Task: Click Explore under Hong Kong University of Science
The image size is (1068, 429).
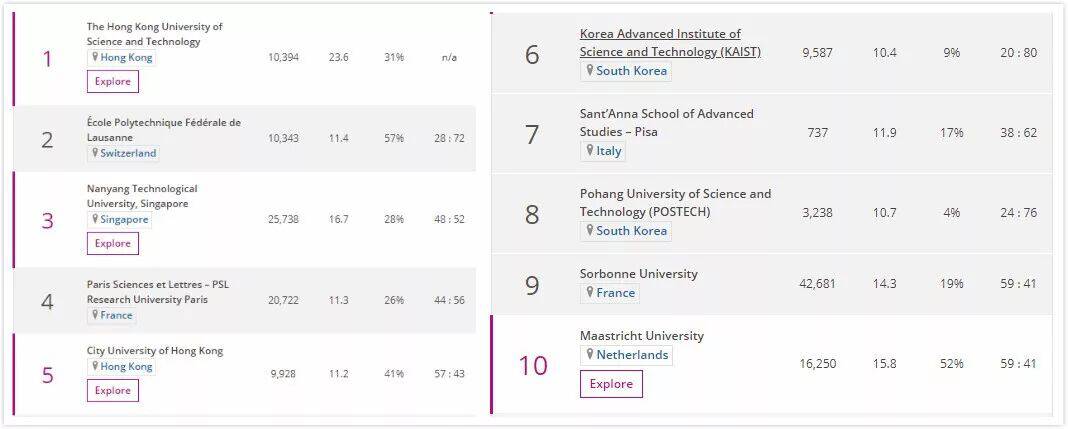Action: coord(112,81)
